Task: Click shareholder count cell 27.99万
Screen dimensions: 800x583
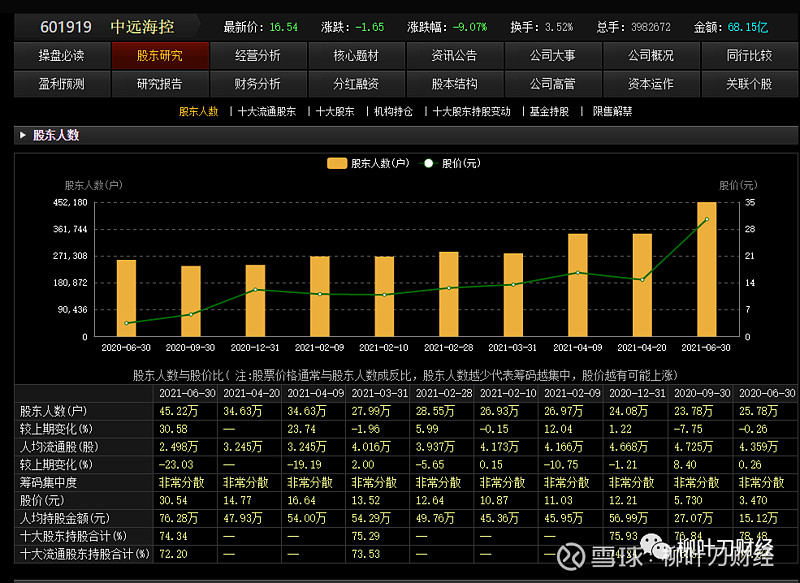Action: click(371, 411)
